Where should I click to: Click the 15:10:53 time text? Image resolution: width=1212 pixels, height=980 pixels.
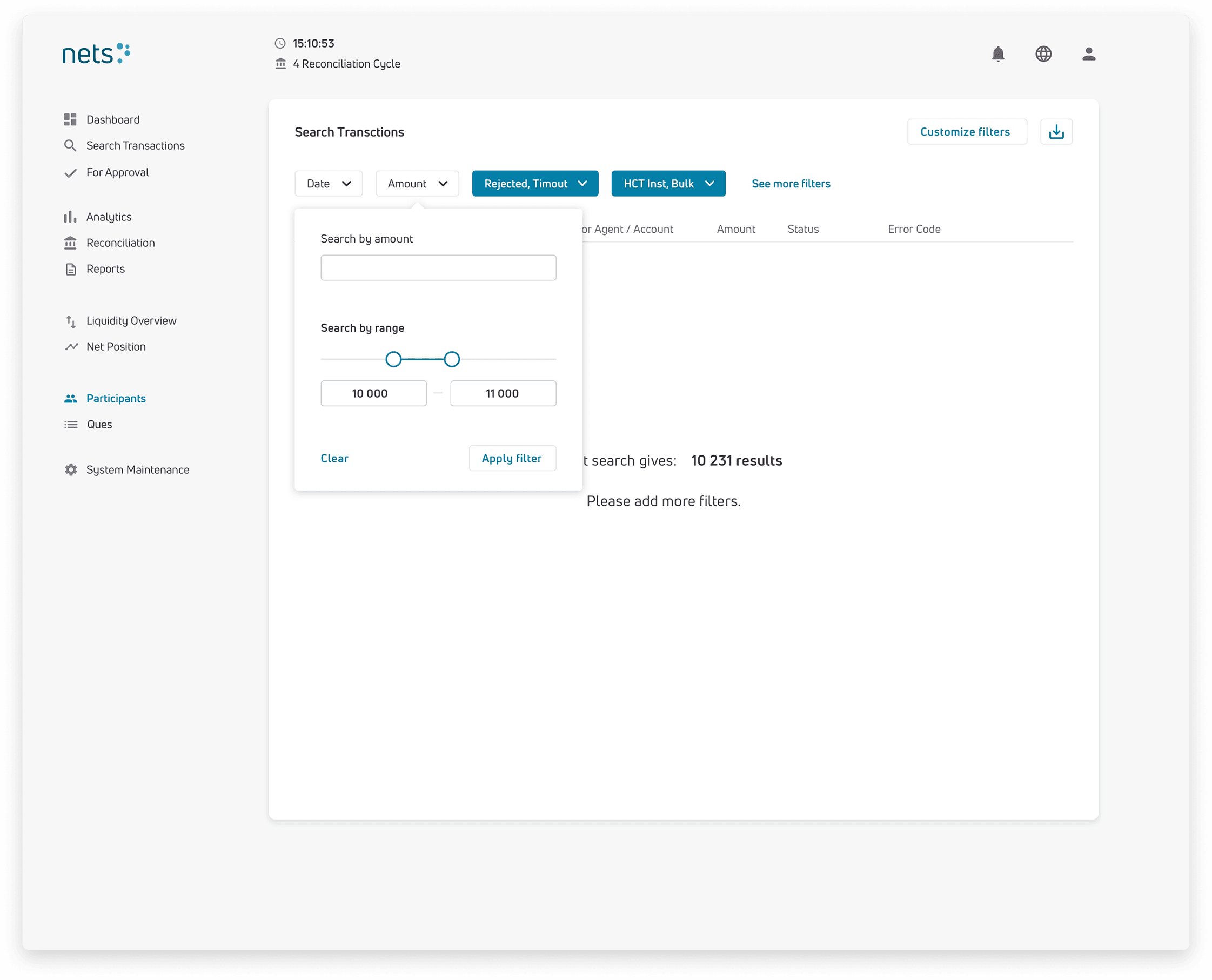click(313, 43)
